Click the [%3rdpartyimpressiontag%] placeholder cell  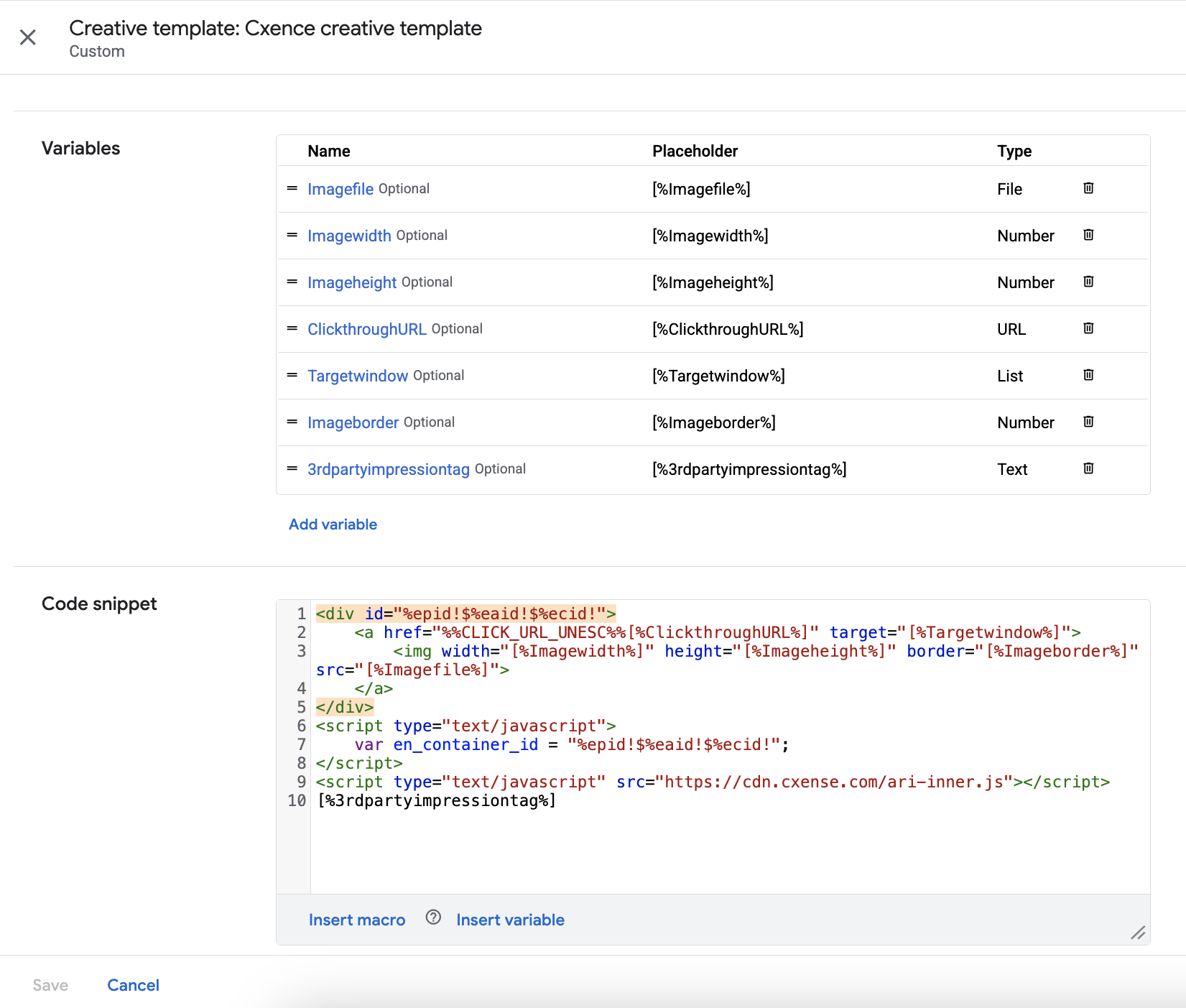coord(749,469)
